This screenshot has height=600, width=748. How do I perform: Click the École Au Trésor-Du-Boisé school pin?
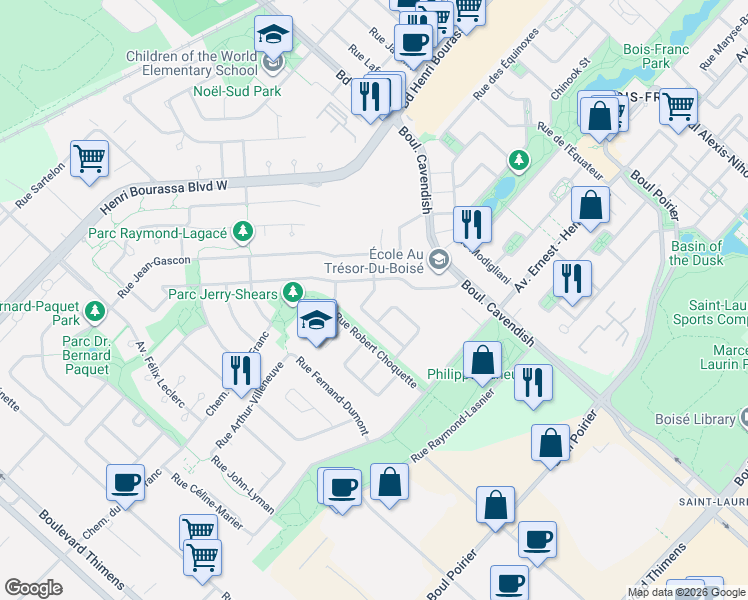pos(439,260)
